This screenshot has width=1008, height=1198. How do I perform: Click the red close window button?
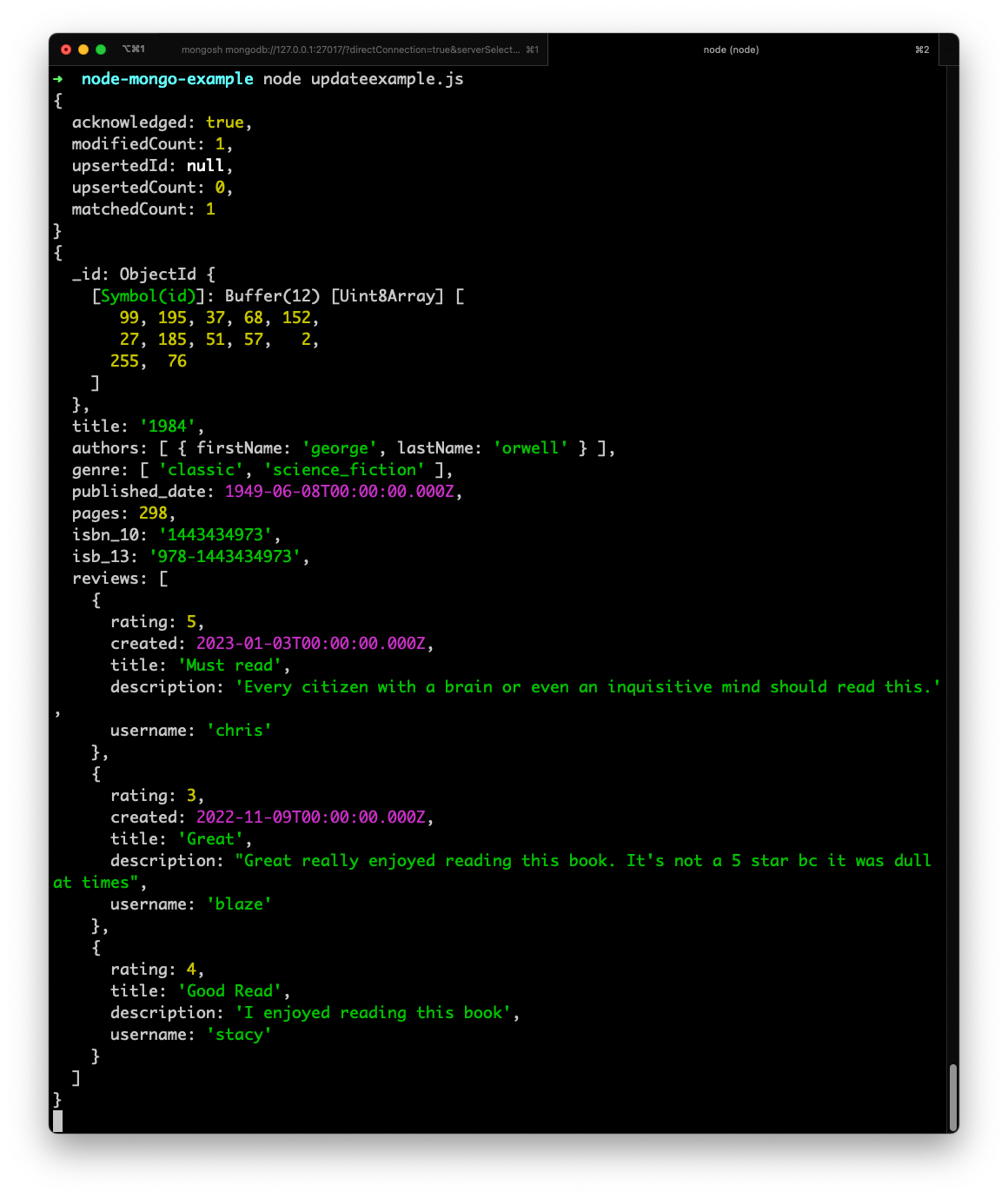coord(66,50)
